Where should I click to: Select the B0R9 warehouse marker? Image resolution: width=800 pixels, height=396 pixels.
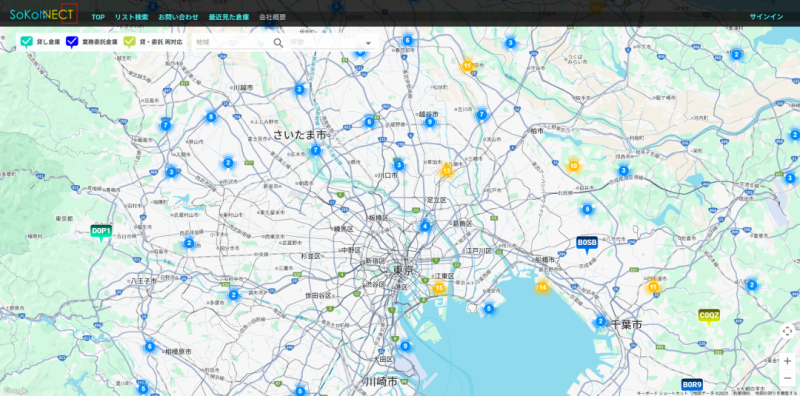pos(692,385)
